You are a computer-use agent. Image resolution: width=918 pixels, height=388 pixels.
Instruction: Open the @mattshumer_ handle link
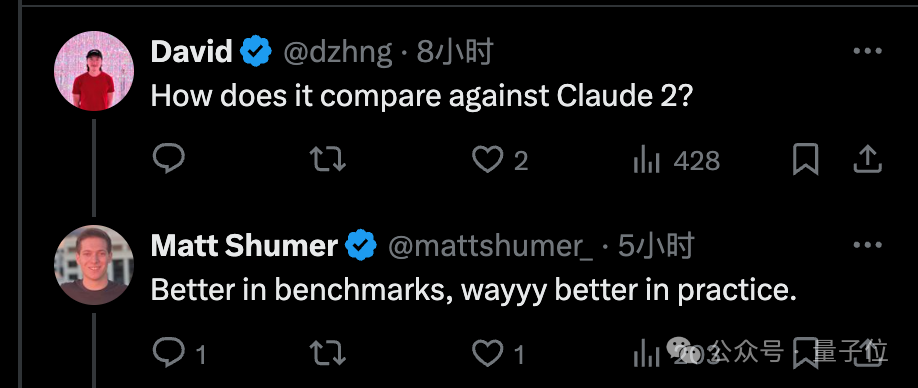pyautogui.click(x=491, y=246)
